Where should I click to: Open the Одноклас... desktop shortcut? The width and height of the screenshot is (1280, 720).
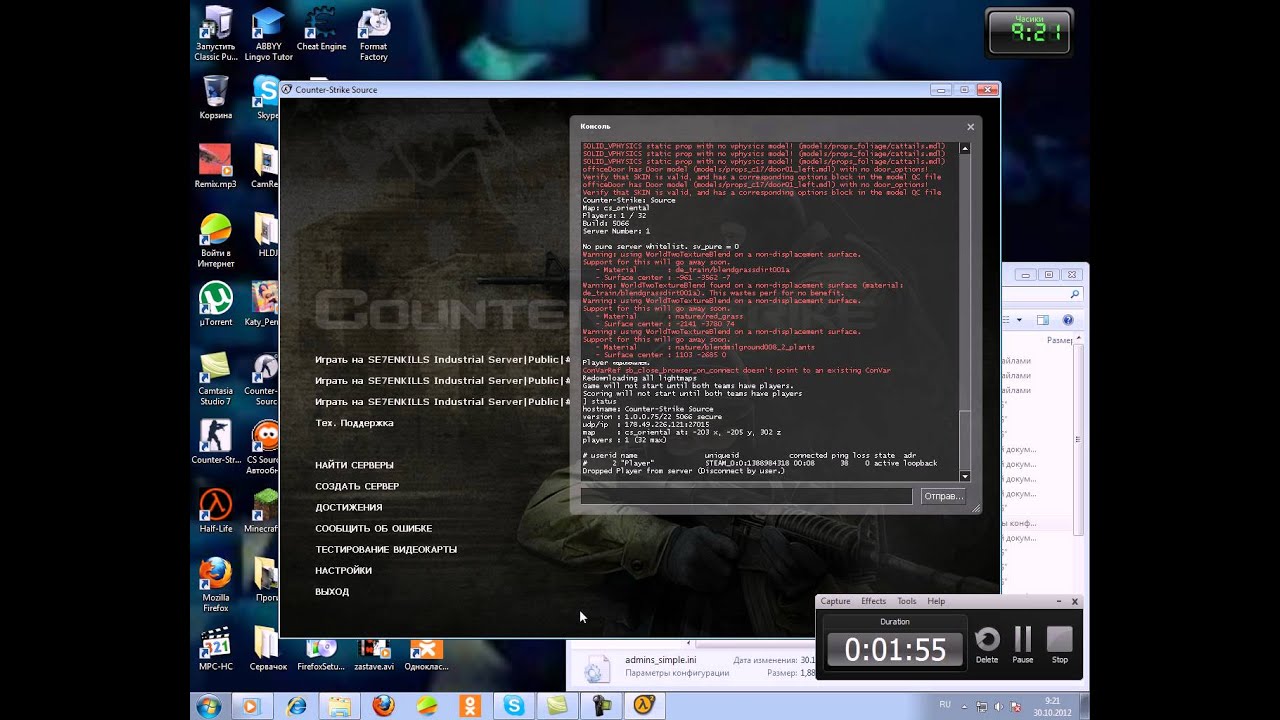[426, 654]
